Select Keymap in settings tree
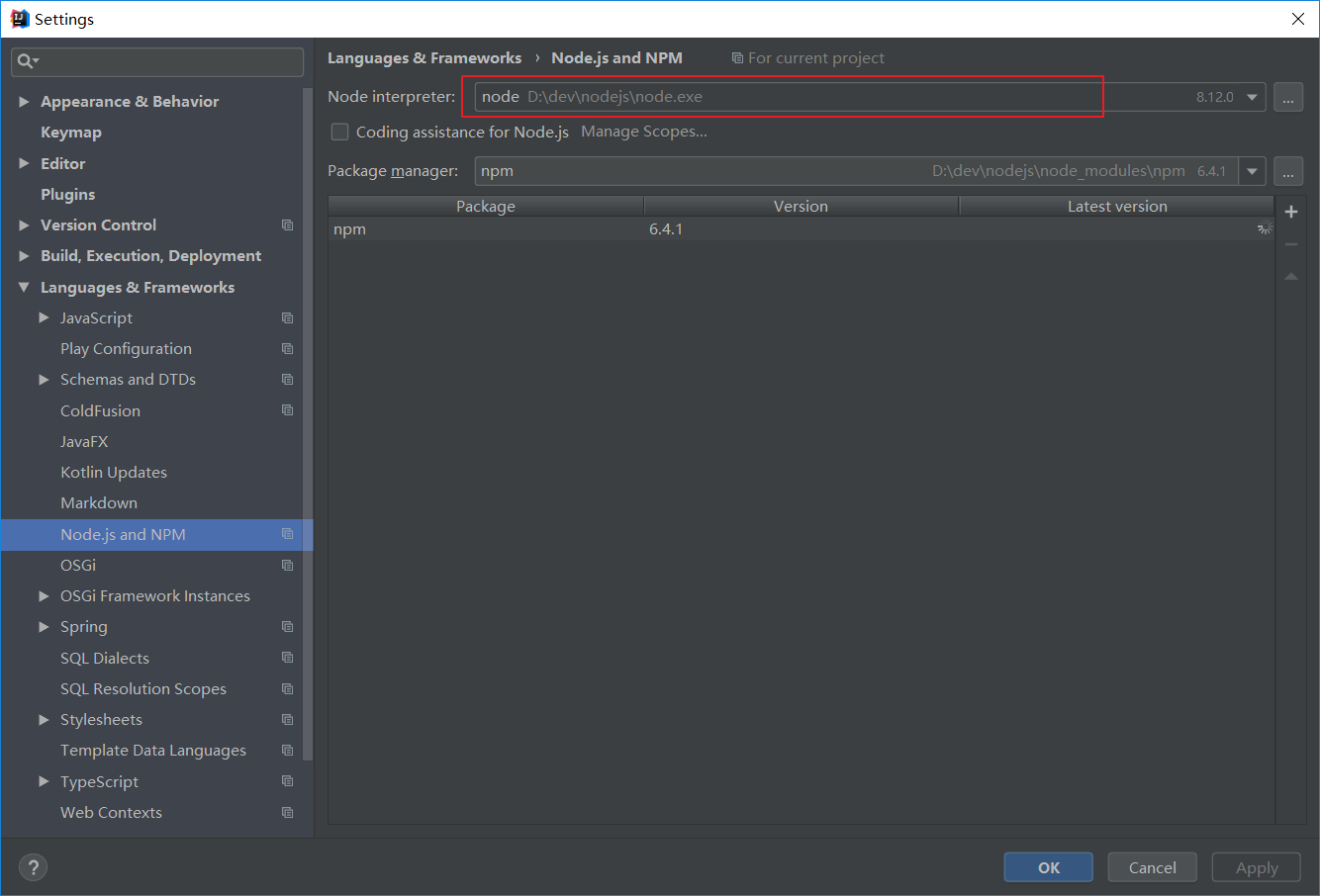1320x896 pixels. click(71, 133)
